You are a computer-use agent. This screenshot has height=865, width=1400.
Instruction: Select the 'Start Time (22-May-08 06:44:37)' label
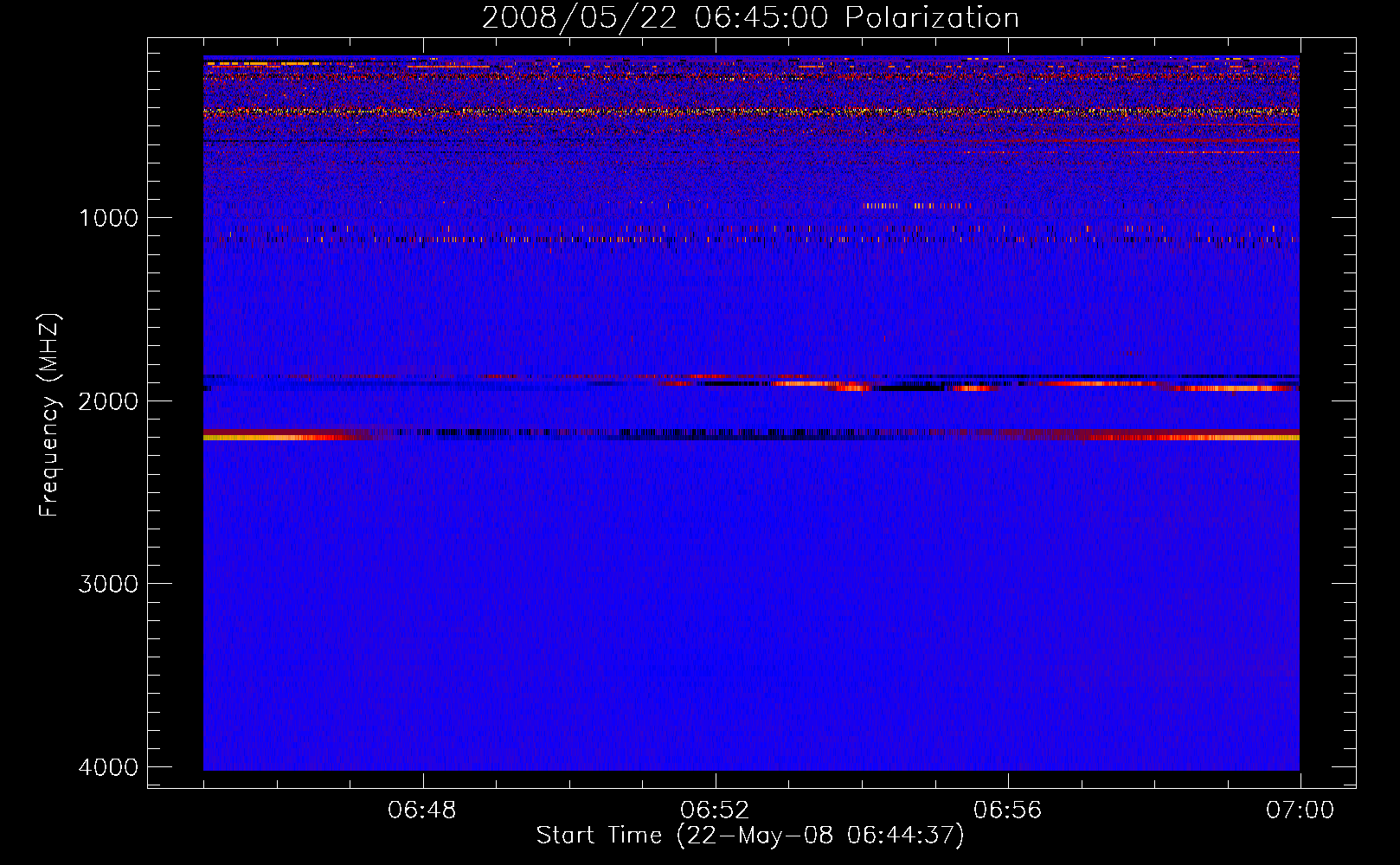coord(750,836)
